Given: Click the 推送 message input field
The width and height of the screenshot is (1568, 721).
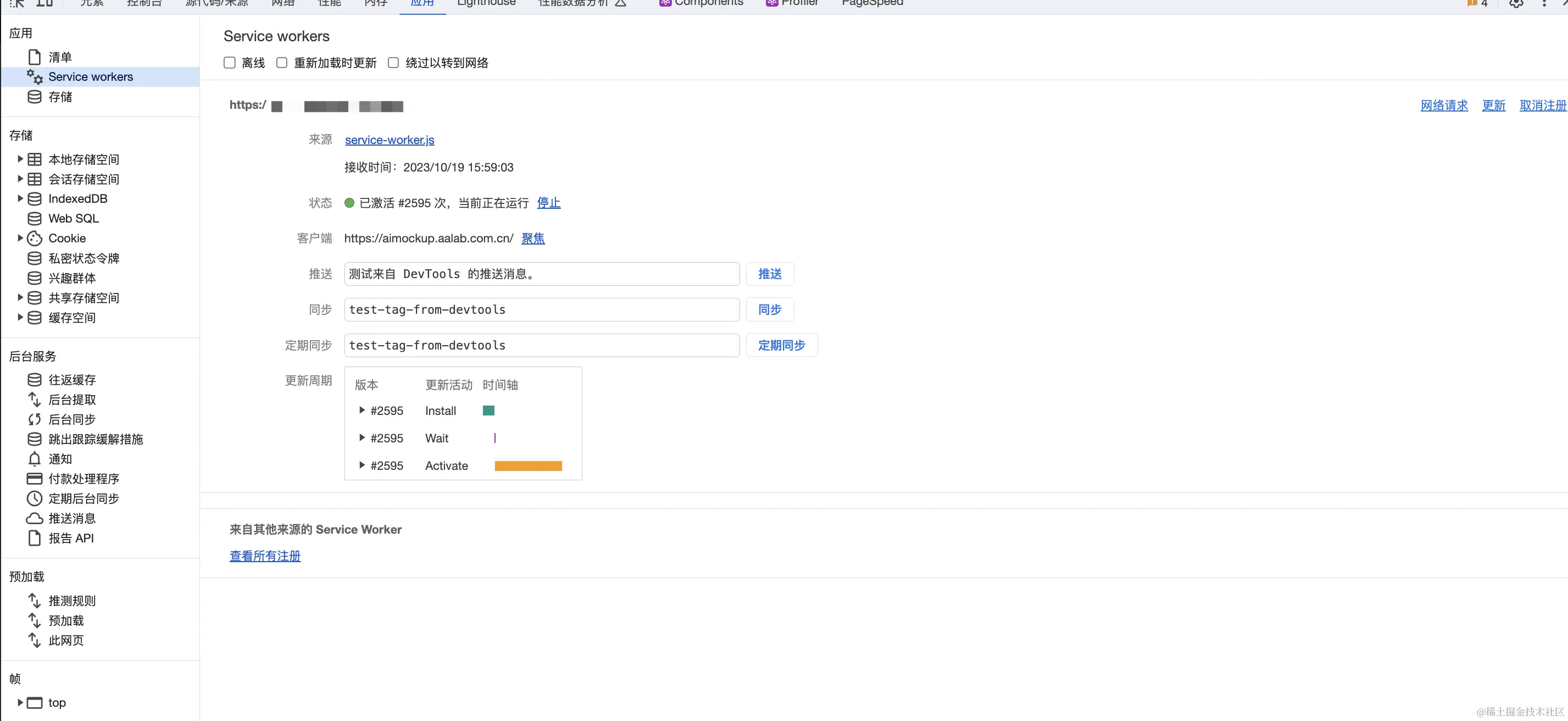Looking at the screenshot, I should pyautogui.click(x=541, y=274).
